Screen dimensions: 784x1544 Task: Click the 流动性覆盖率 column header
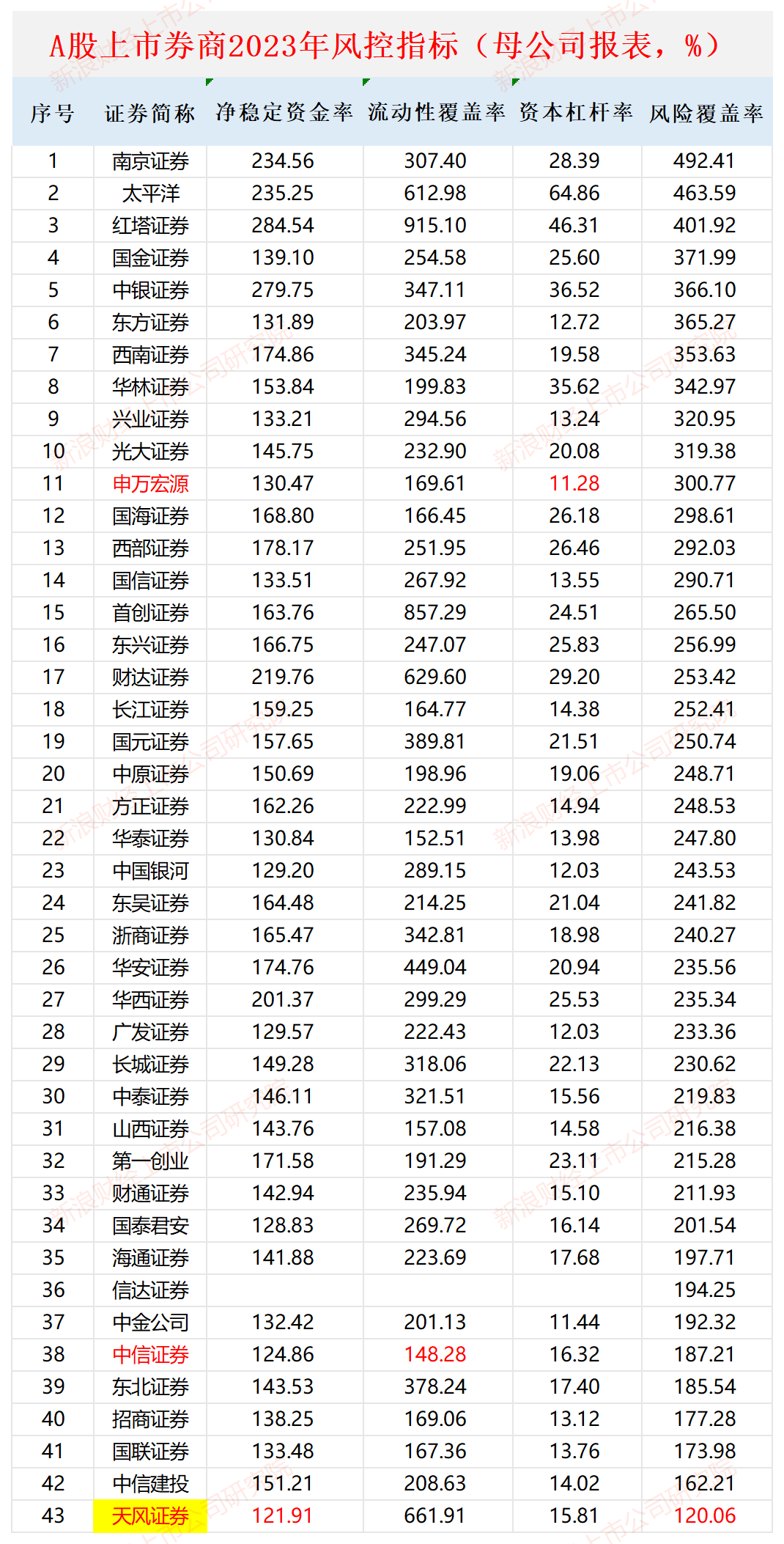point(437,112)
